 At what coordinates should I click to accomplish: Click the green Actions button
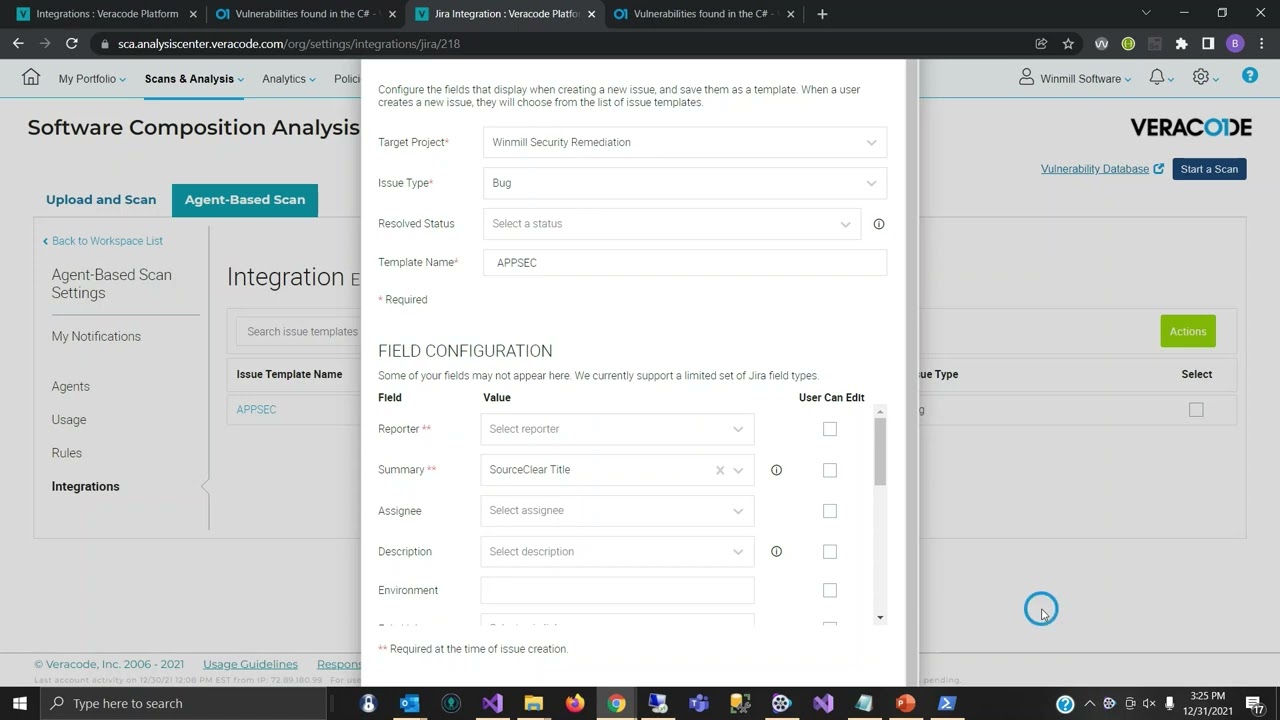pyautogui.click(x=1188, y=332)
